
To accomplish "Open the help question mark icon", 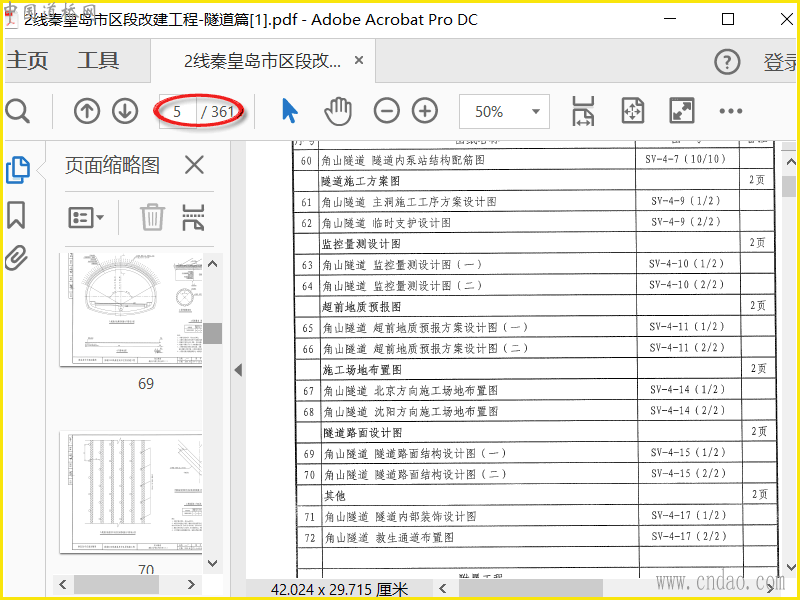I will [x=727, y=62].
